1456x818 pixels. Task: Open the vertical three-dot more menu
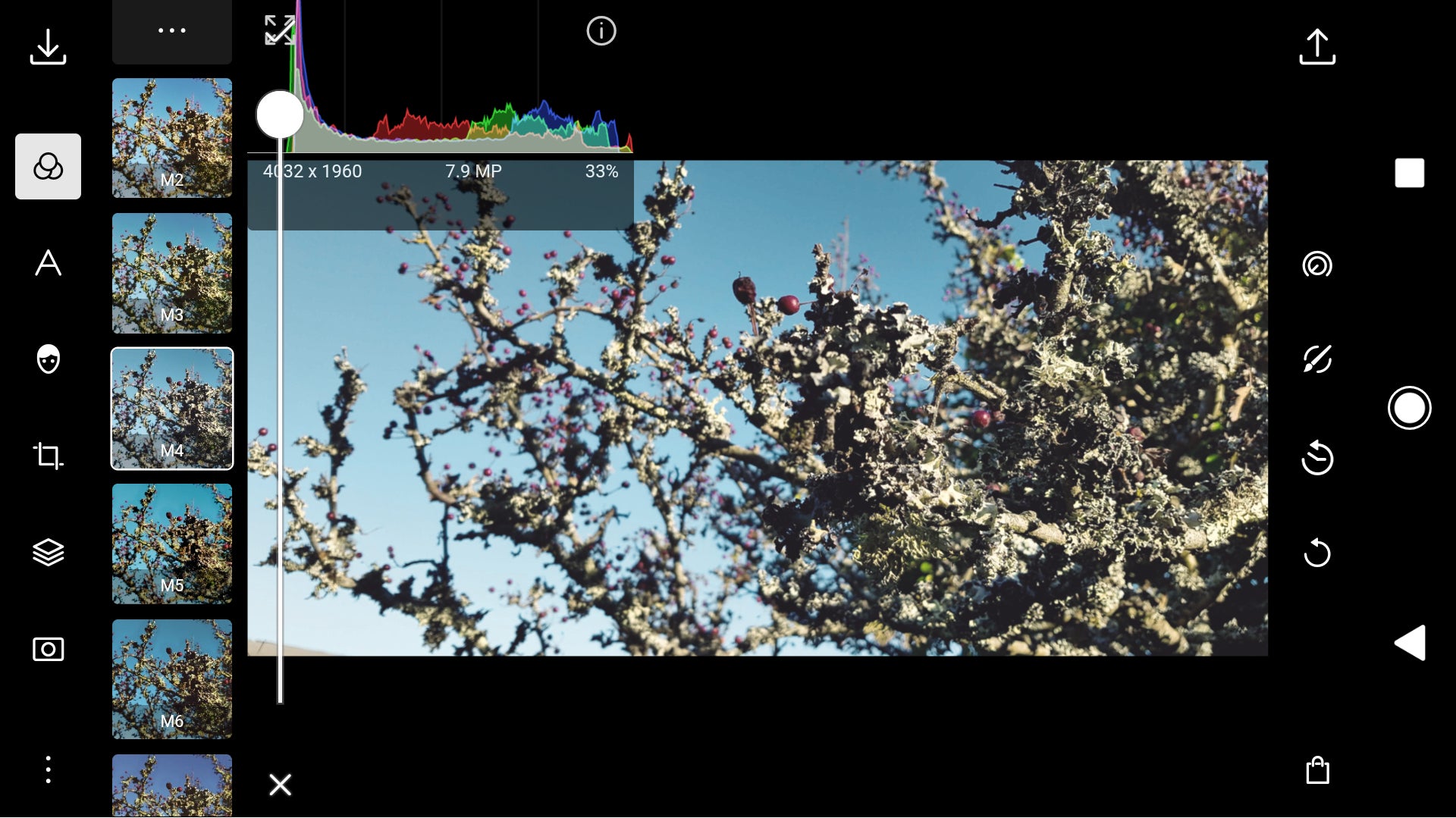48,769
